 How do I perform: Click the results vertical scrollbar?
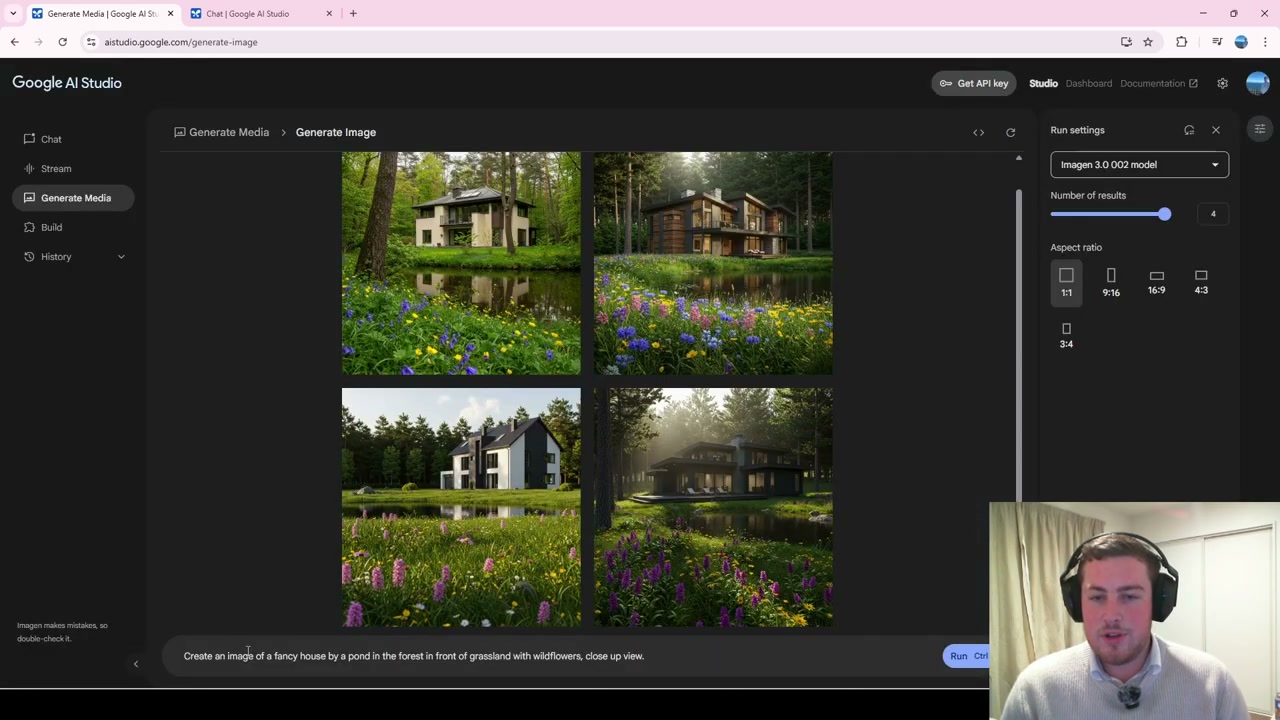[1019, 345]
